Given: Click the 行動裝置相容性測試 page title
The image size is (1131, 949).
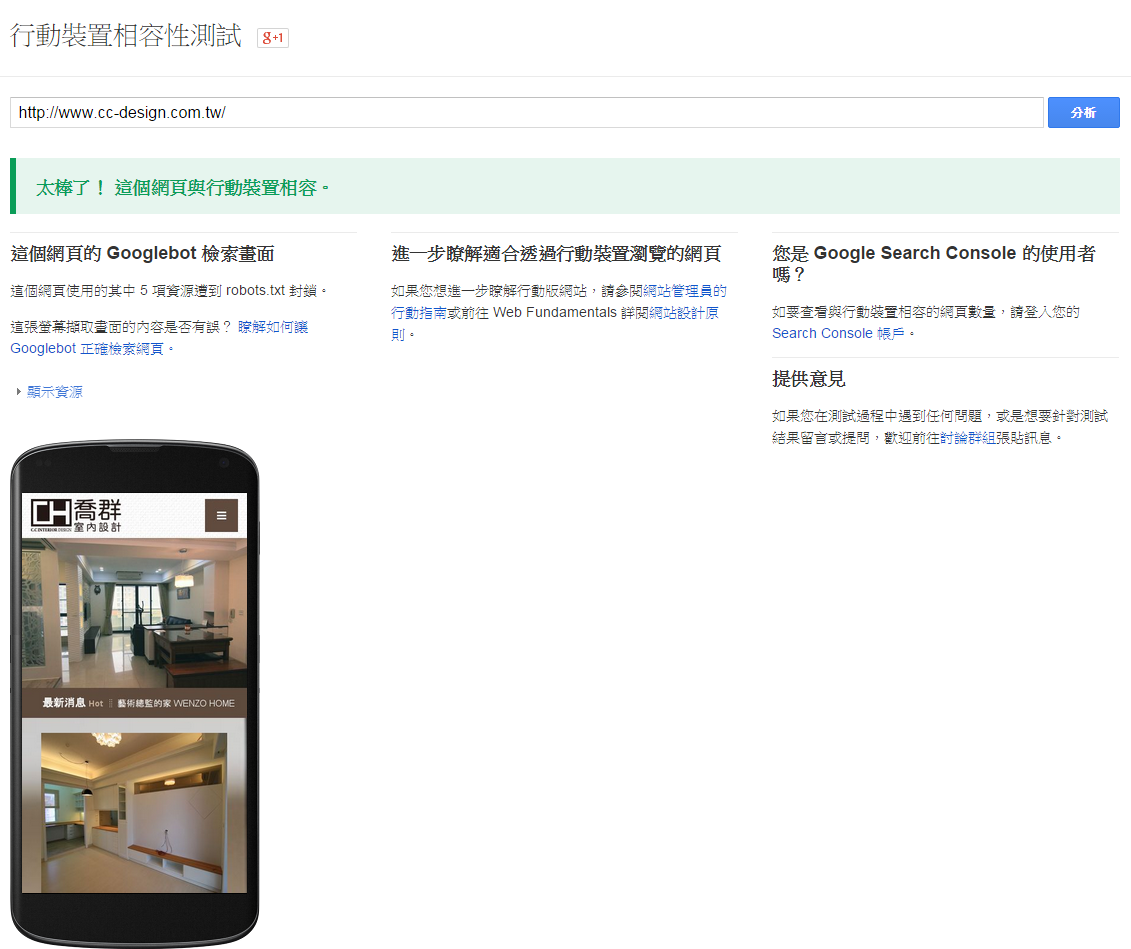Looking at the screenshot, I should coord(126,36).
